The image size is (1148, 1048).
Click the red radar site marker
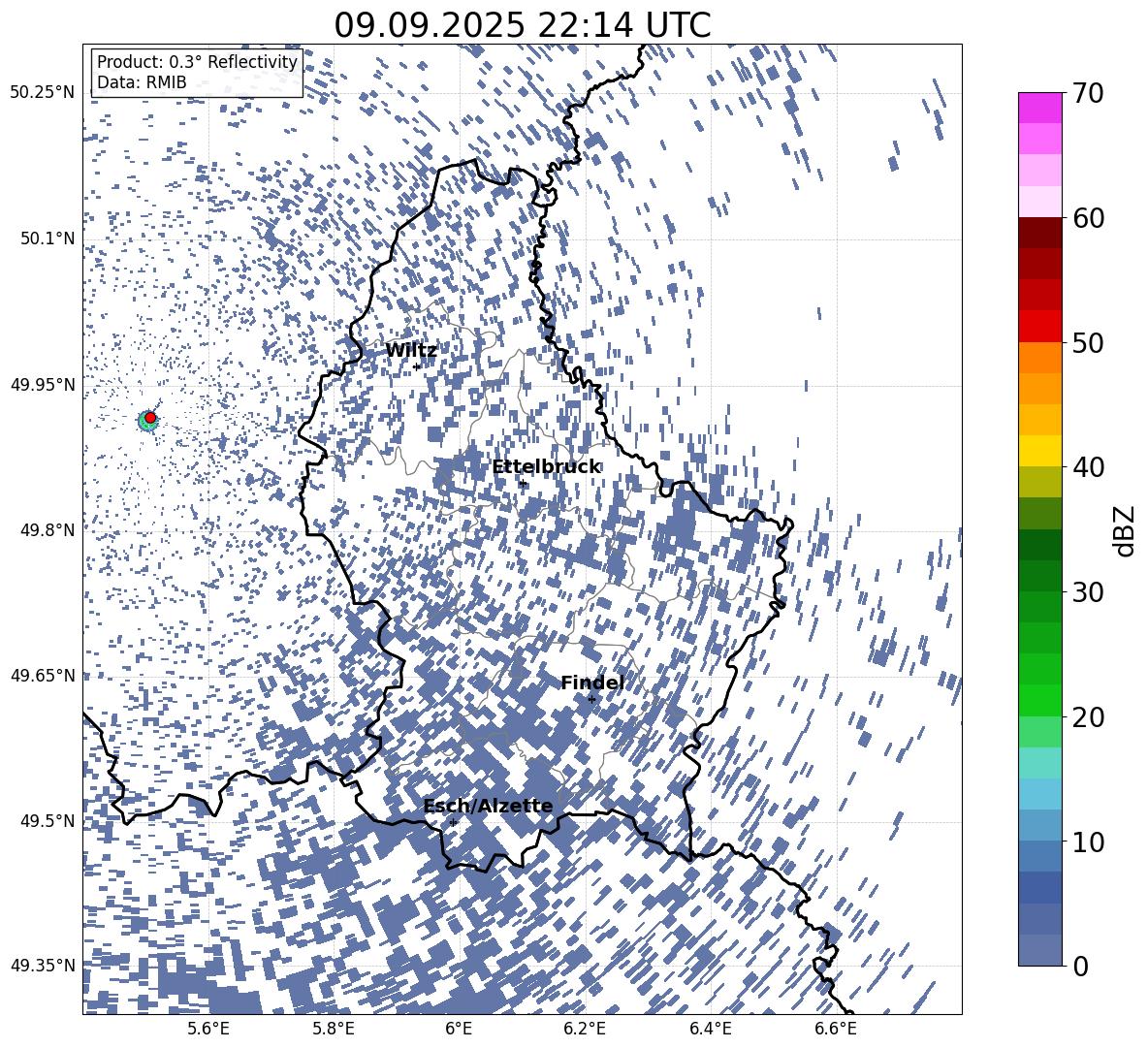point(150,418)
